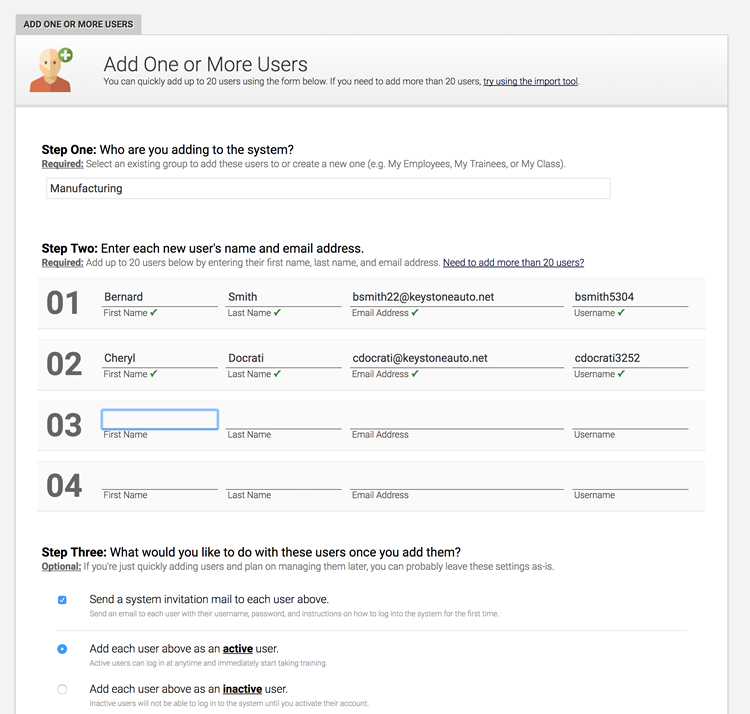Open the 'try using the import tool' link
This screenshot has height=714, width=750.
tap(530, 81)
